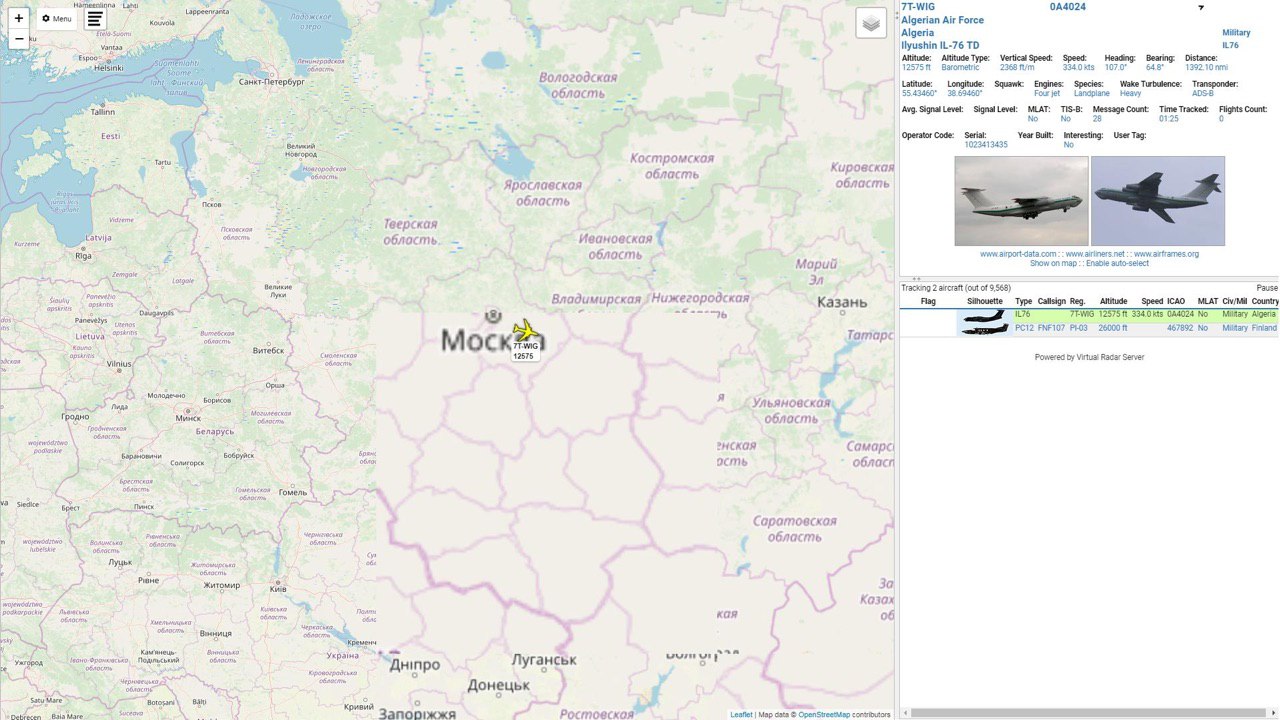Open the hamburger list menu icon
This screenshot has height=720, width=1280.
tap(95, 18)
